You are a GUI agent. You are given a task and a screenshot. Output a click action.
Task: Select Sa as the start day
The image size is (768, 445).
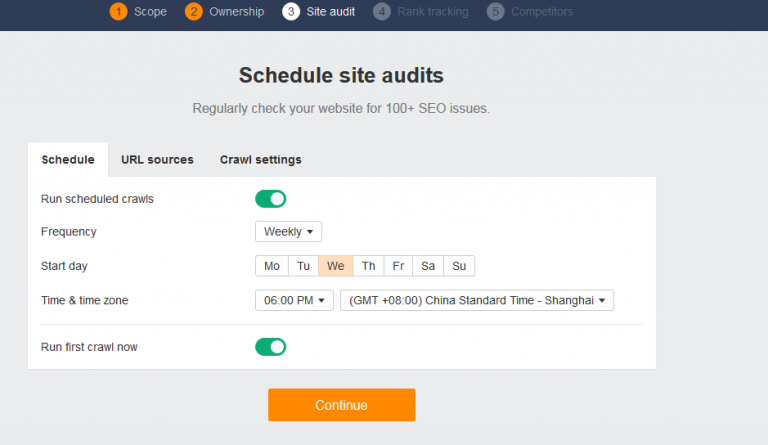point(428,266)
